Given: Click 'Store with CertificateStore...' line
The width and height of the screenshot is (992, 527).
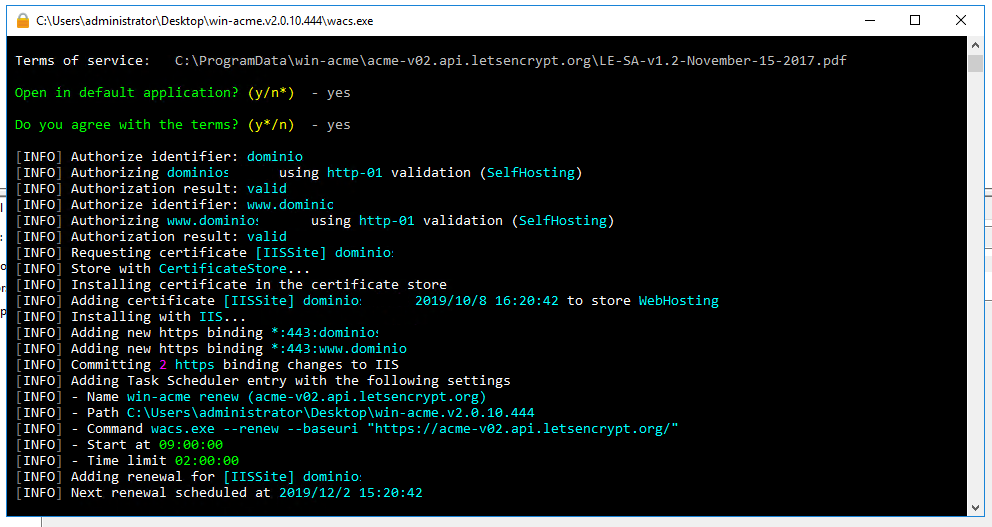Looking at the screenshot, I should (163, 268).
